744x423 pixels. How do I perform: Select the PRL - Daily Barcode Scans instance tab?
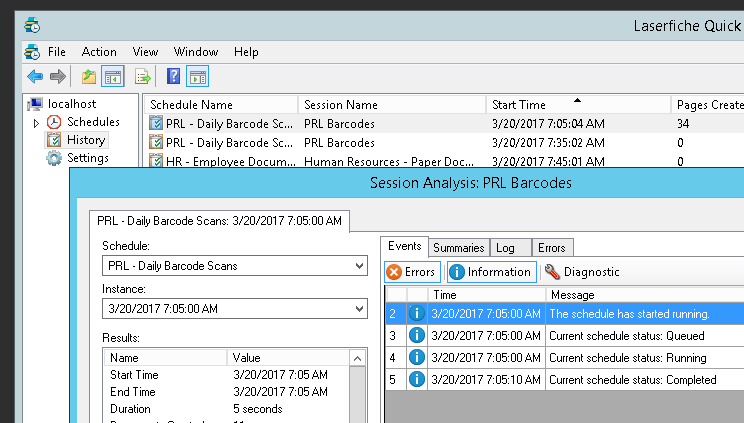[219, 221]
